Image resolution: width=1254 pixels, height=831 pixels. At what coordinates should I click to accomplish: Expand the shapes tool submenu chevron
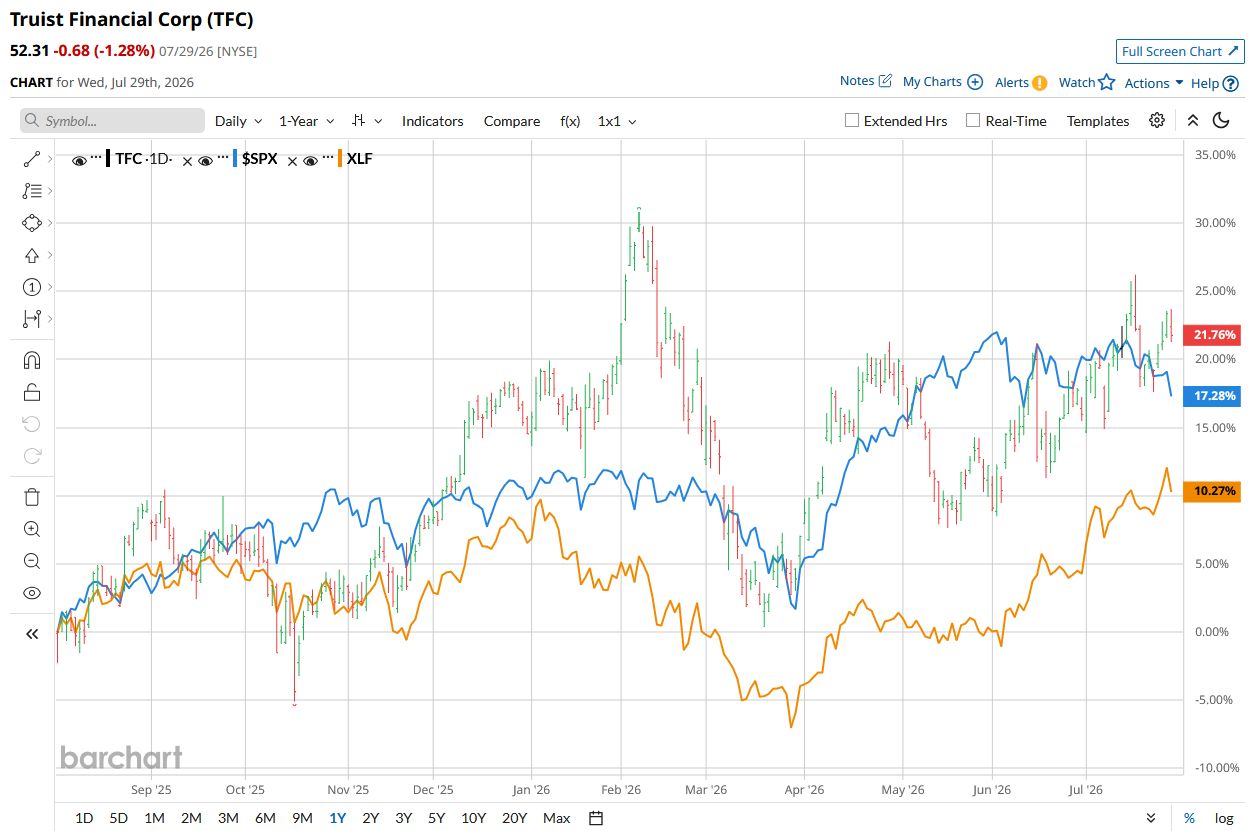click(51, 222)
